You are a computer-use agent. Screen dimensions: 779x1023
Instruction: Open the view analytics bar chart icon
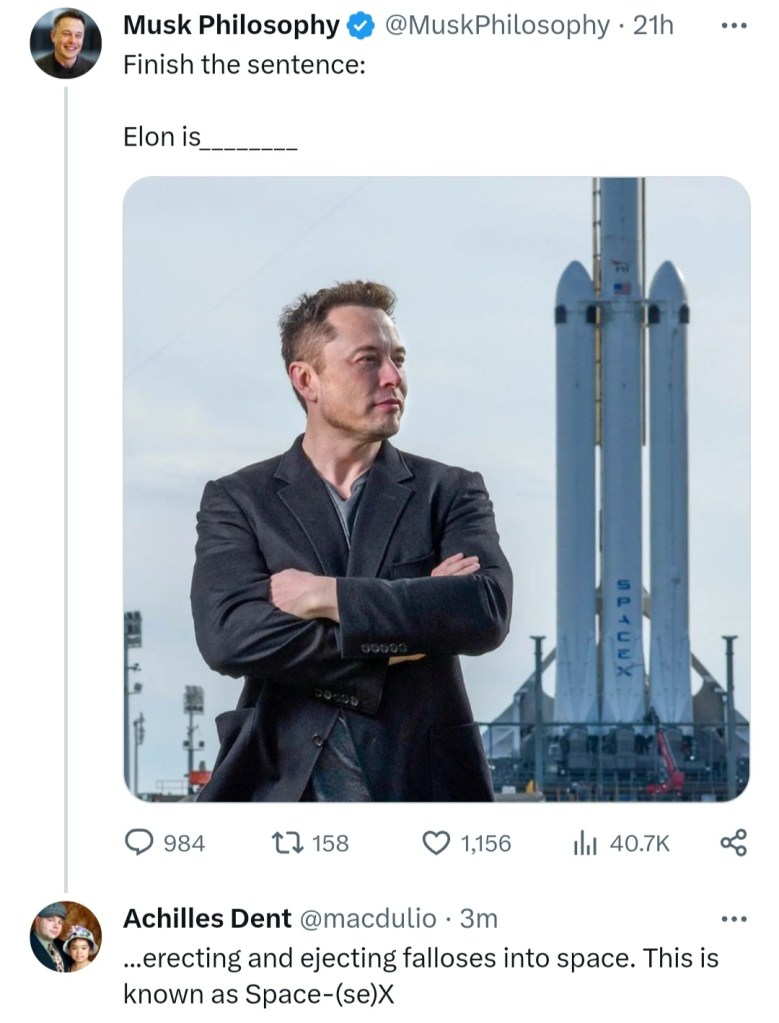(585, 843)
